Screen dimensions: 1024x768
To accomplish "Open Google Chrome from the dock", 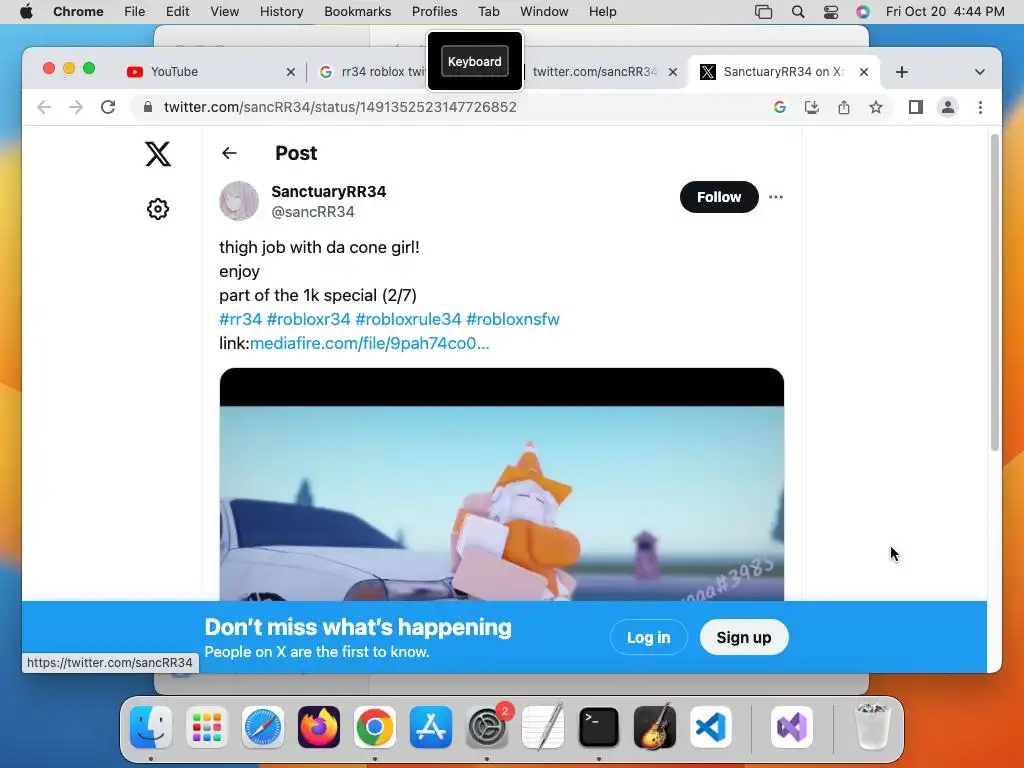I will click(375, 727).
